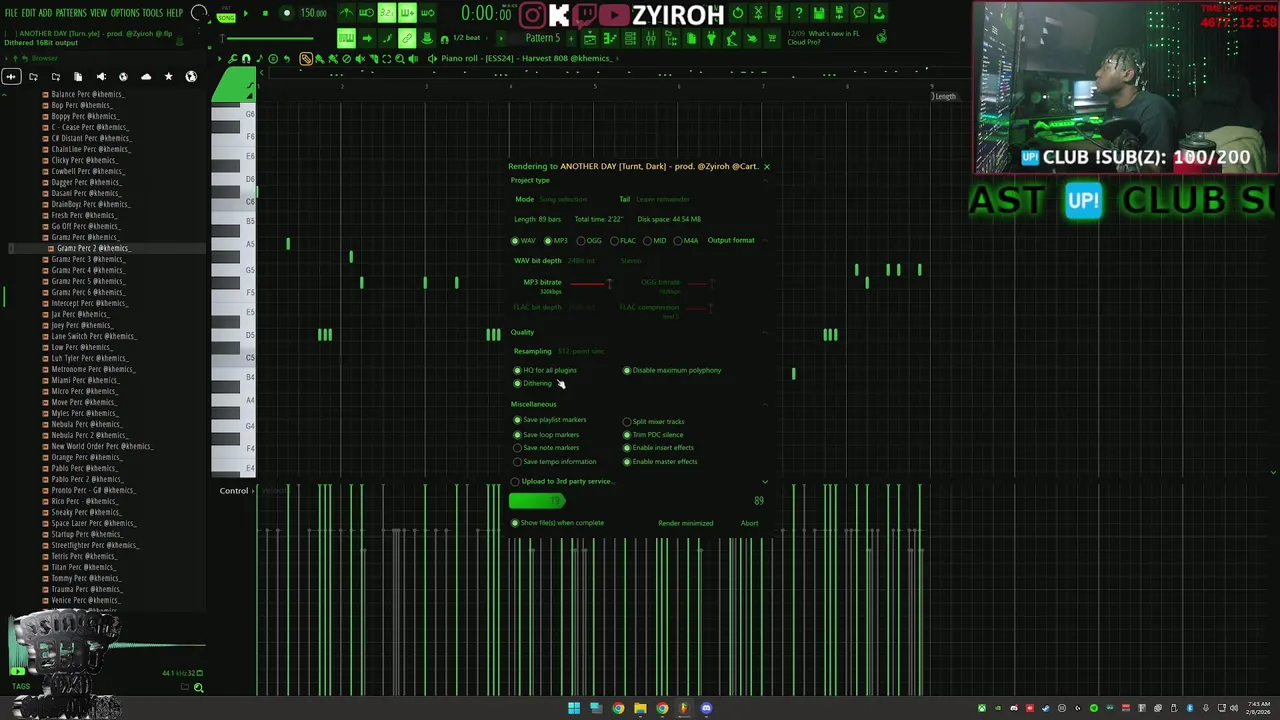Viewport: 1280px width, 720px height.
Task: Click the scissors cut icon in top toolbar
Action: [x=758, y=13]
